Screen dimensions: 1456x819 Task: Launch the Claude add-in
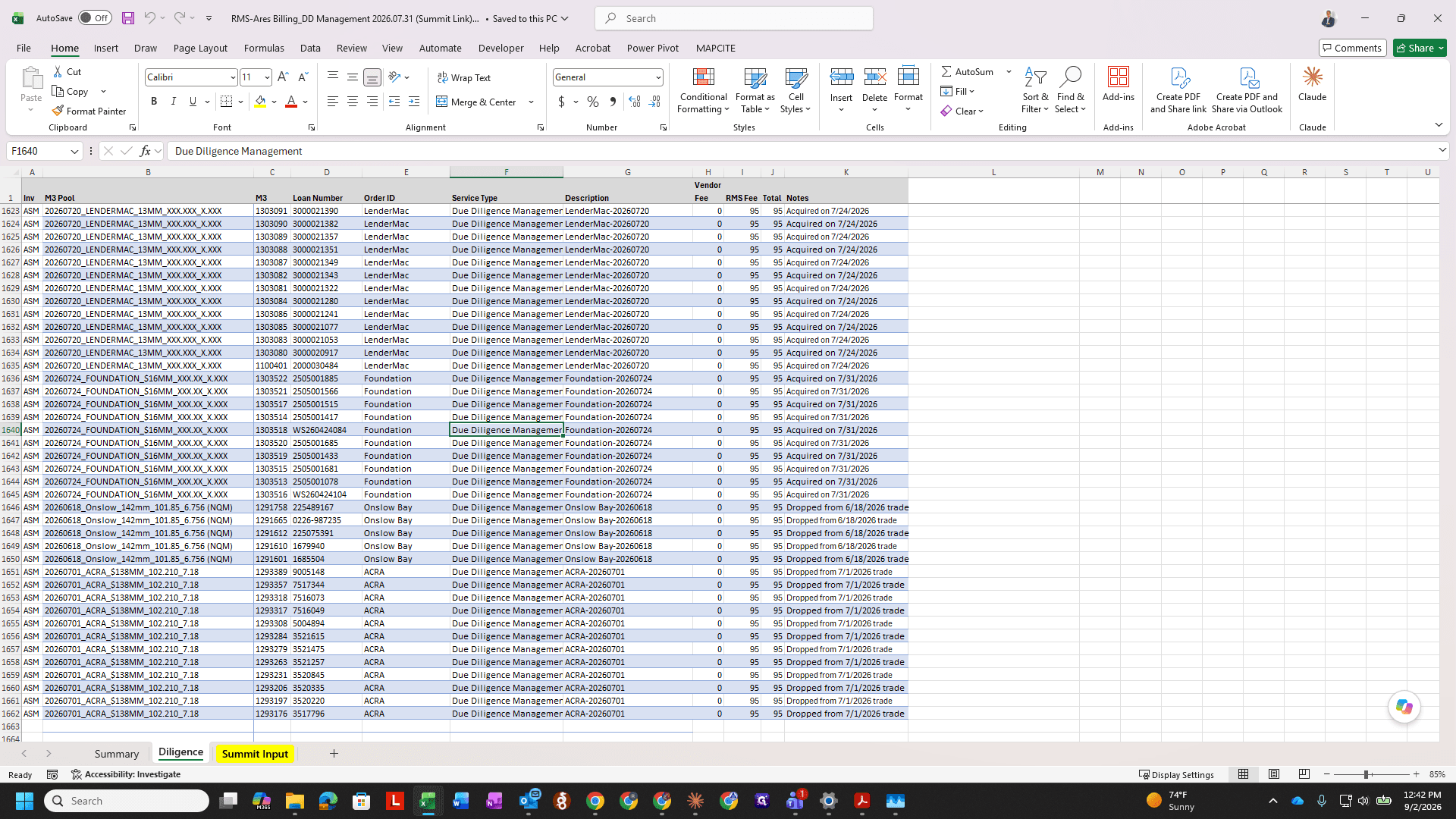1312,84
